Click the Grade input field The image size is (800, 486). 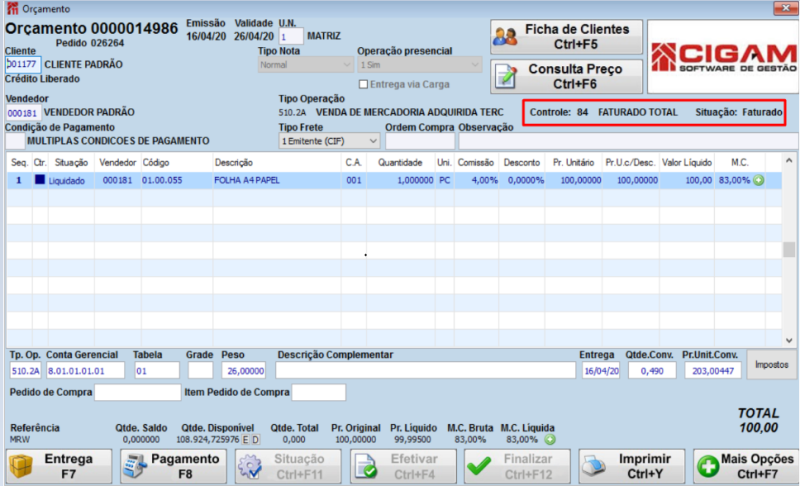201,371
